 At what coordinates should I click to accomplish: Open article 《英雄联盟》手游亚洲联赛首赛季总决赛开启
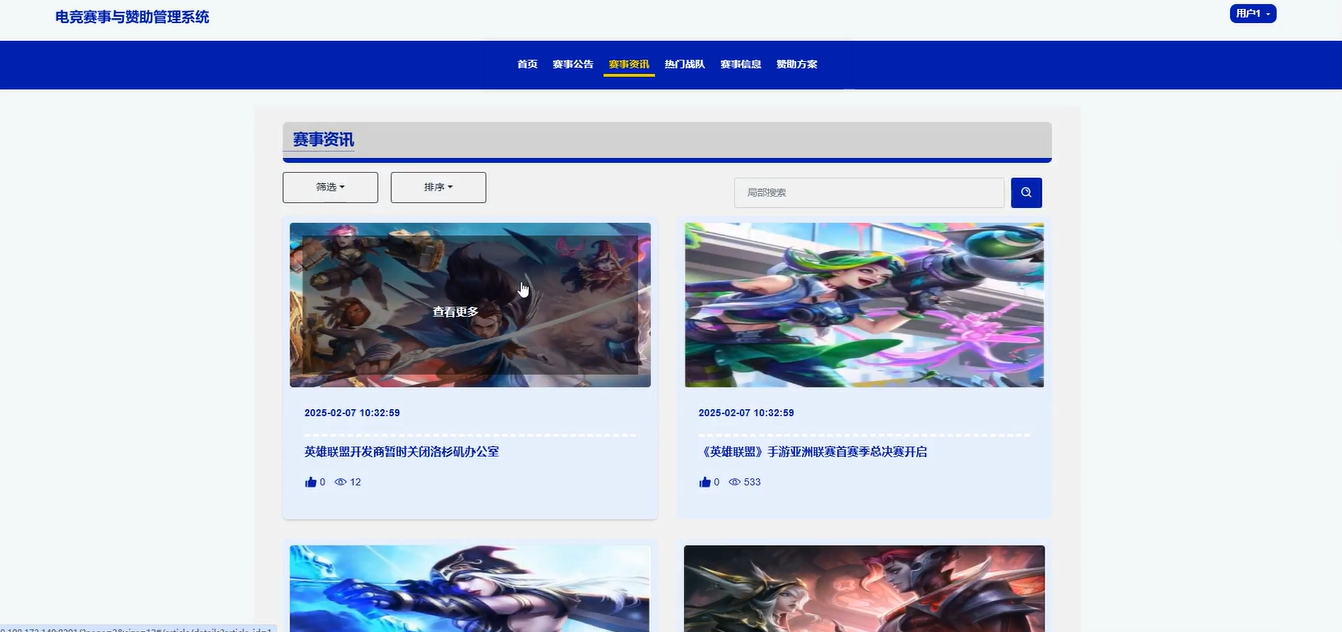click(x=813, y=452)
